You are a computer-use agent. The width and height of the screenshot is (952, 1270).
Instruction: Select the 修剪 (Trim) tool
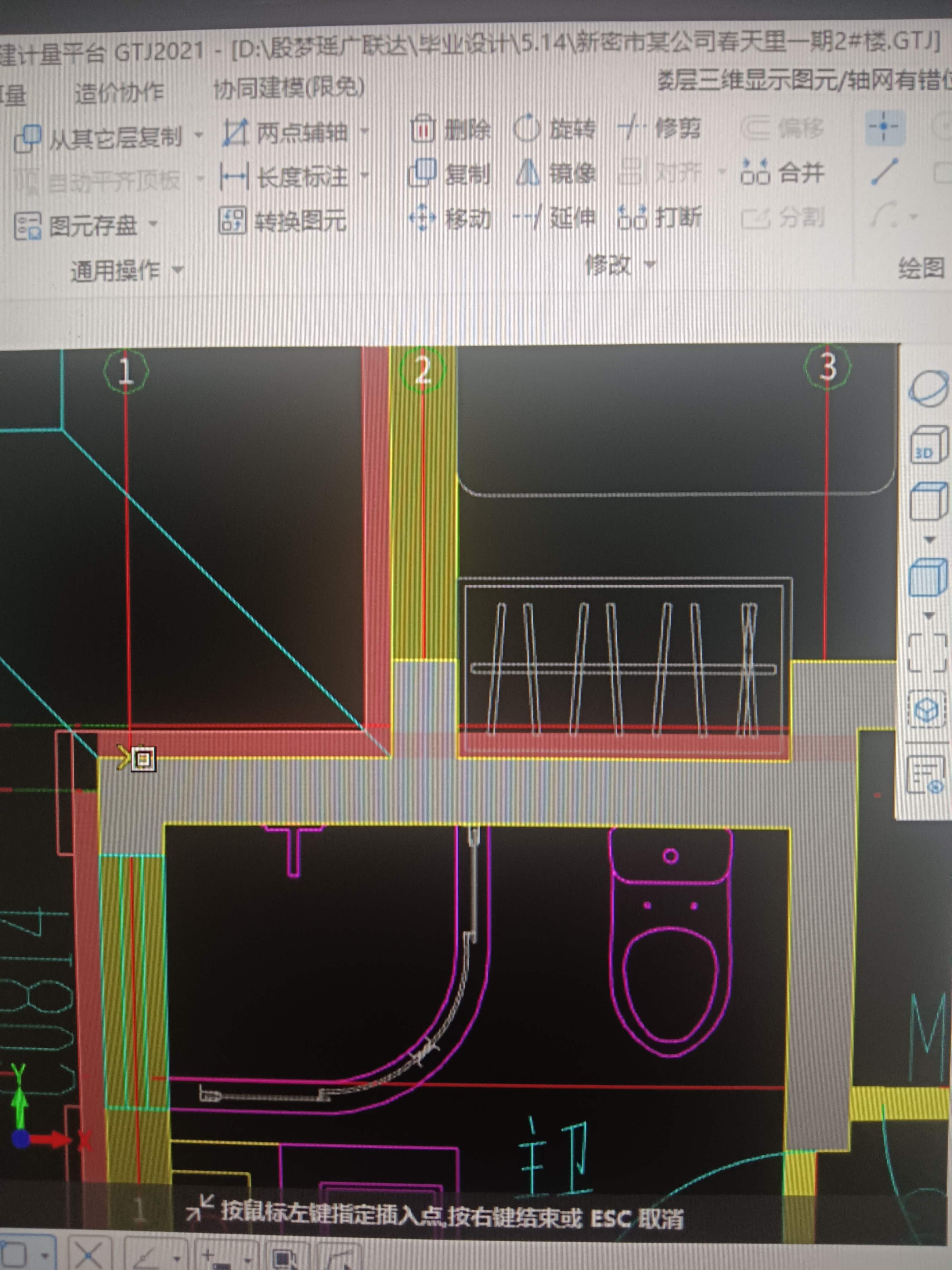click(659, 128)
